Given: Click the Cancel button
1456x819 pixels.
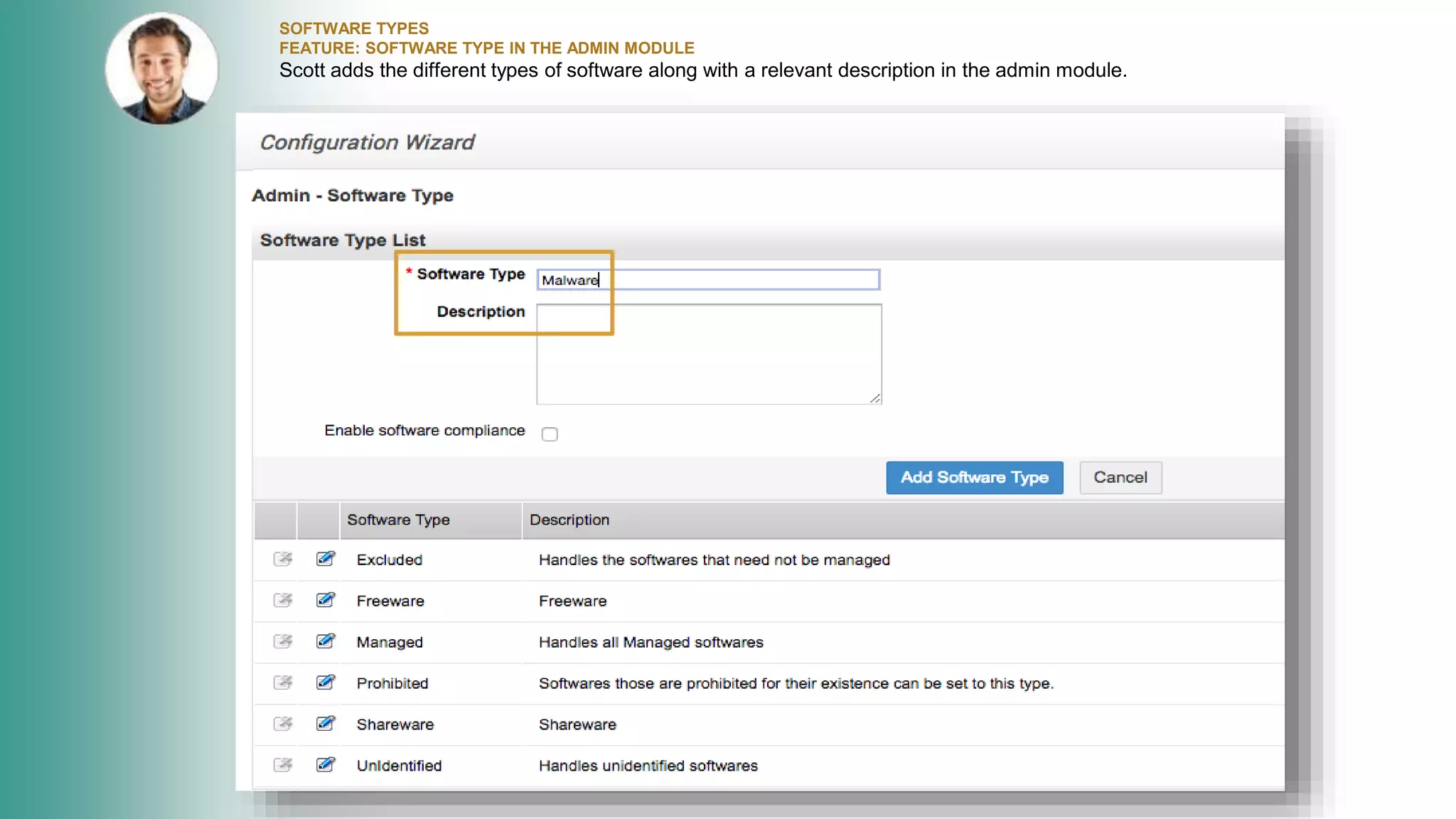Looking at the screenshot, I should pyautogui.click(x=1120, y=478).
